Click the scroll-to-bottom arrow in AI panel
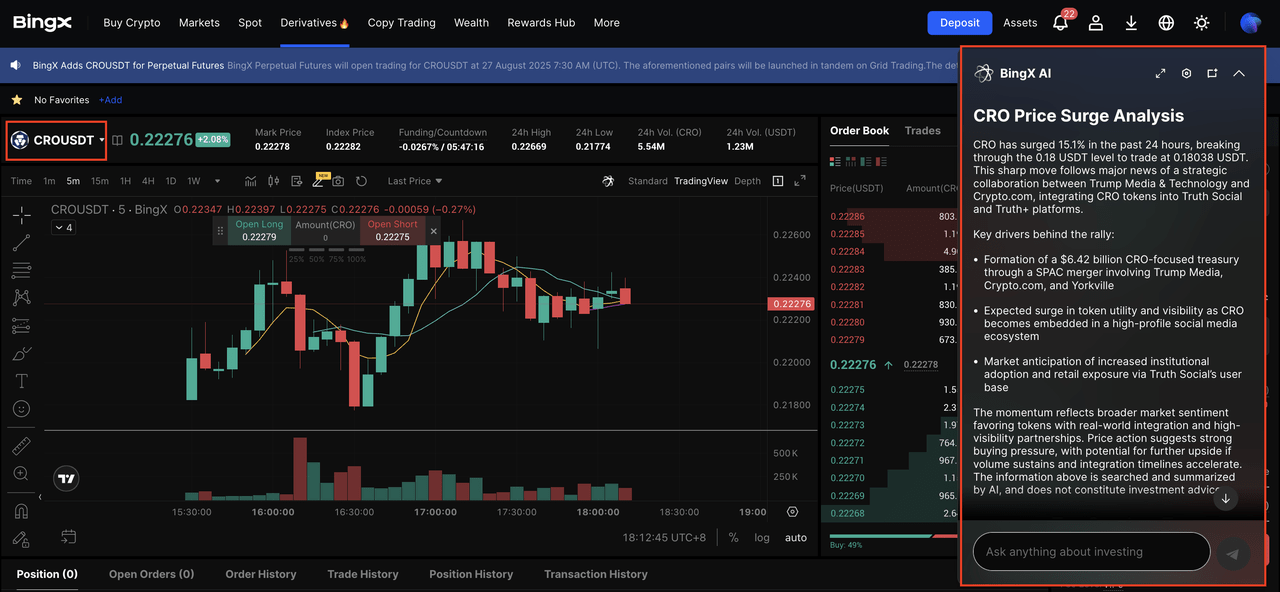The image size is (1280, 592). (x=1227, y=498)
